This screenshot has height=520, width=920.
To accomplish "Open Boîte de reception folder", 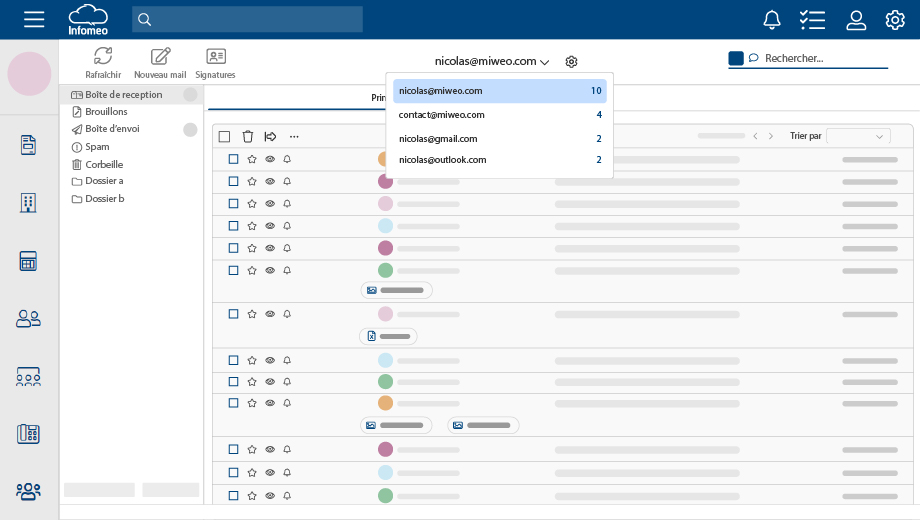I will pyautogui.click(x=131, y=94).
